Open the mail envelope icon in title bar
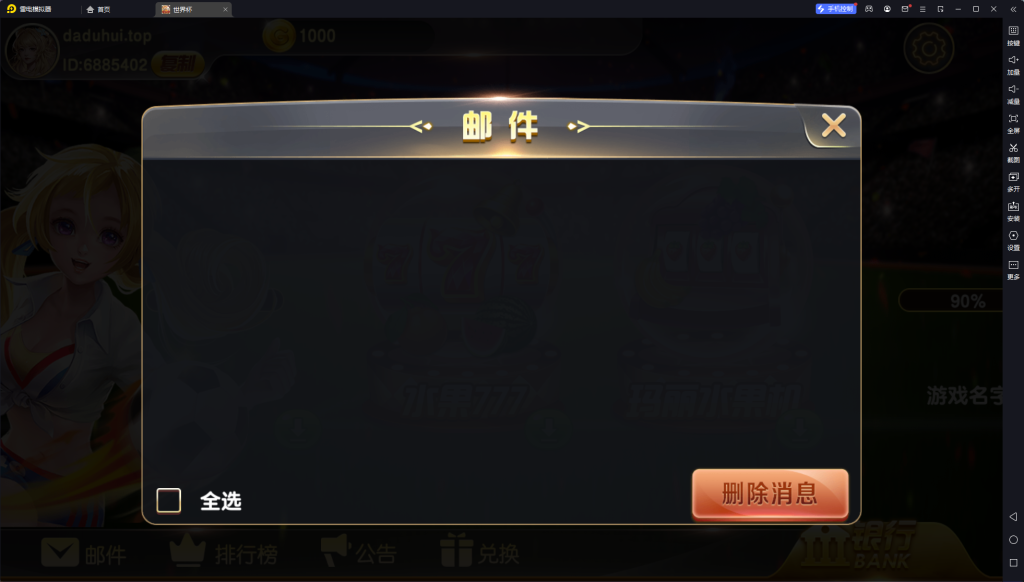 pos(904,9)
